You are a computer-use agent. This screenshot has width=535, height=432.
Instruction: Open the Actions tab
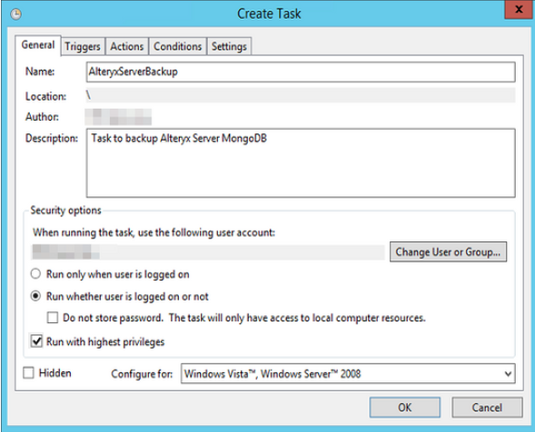tap(127, 46)
